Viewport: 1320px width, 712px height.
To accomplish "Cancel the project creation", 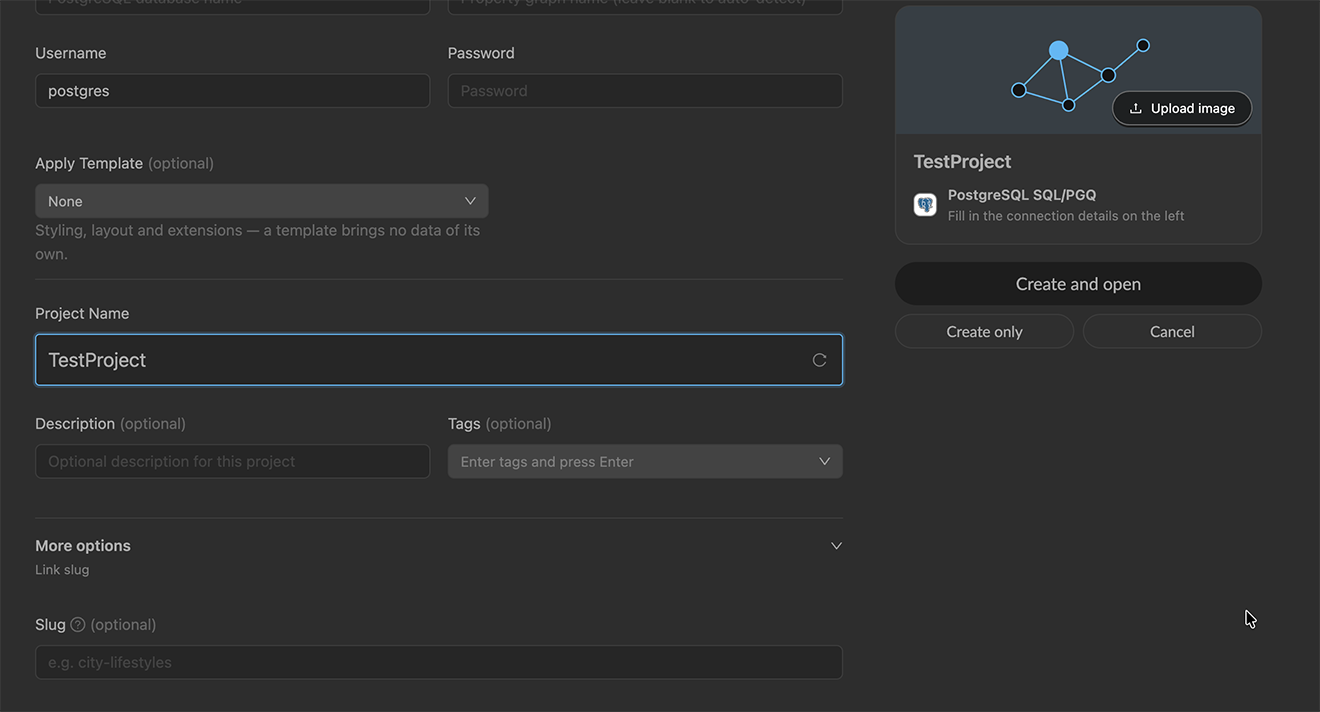I will 1172,332.
